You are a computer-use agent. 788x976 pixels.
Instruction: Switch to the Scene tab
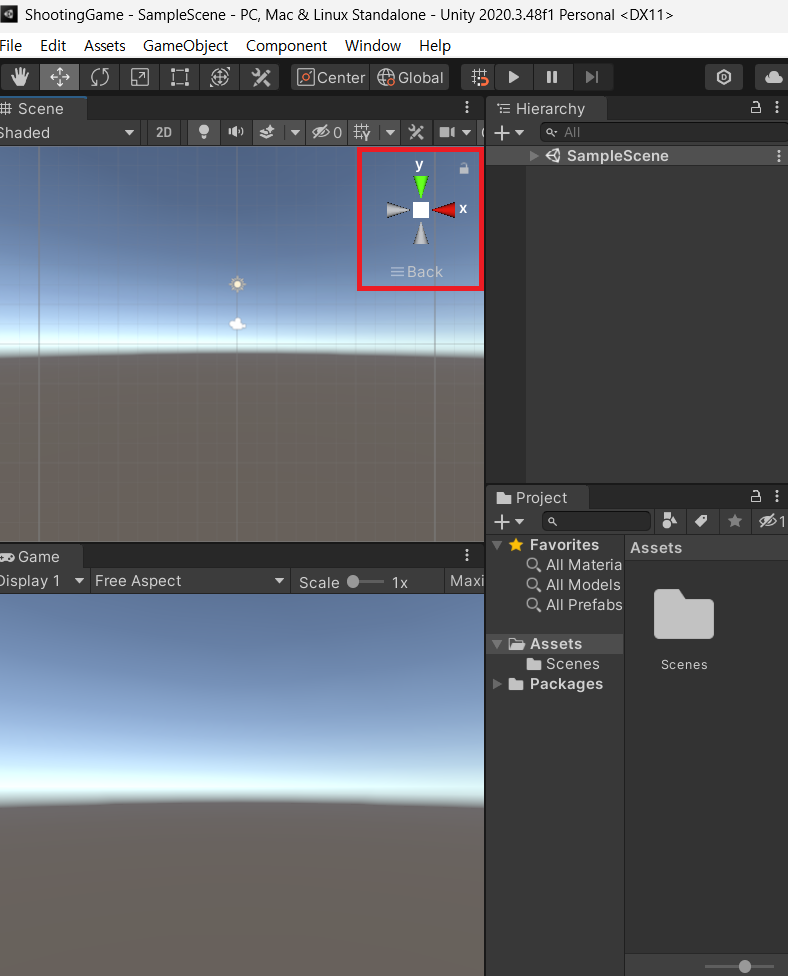[41, 109]
